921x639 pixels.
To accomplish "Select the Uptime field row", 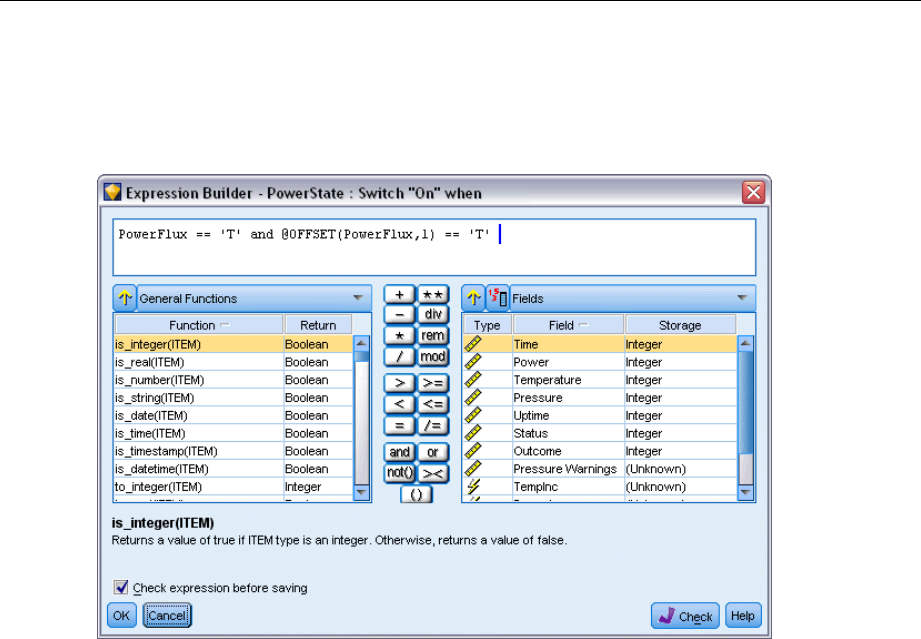I will [x=600, y=415].
